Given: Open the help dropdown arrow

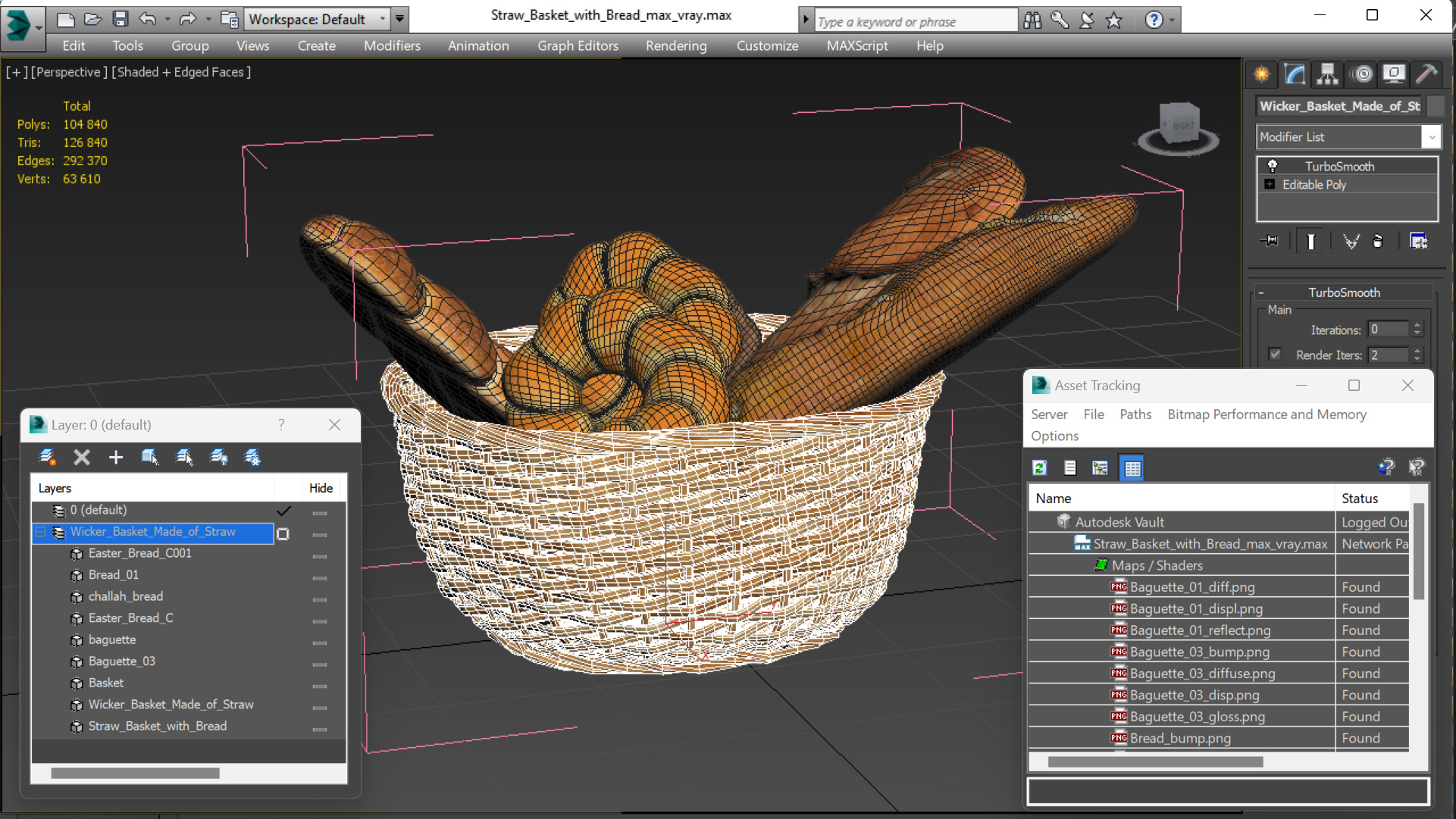Looking at the screenshot, I should tap(1172, 20).
